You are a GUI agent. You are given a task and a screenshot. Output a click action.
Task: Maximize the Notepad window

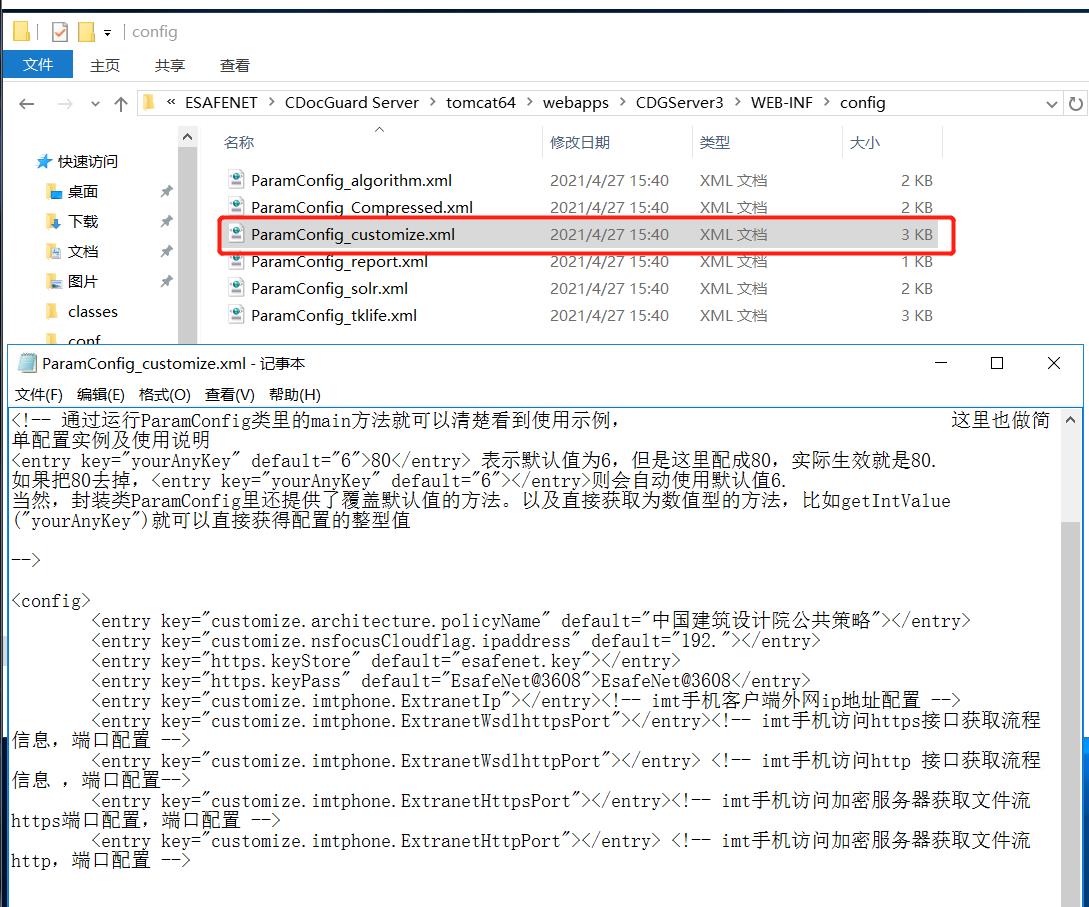tap(996, 364)
